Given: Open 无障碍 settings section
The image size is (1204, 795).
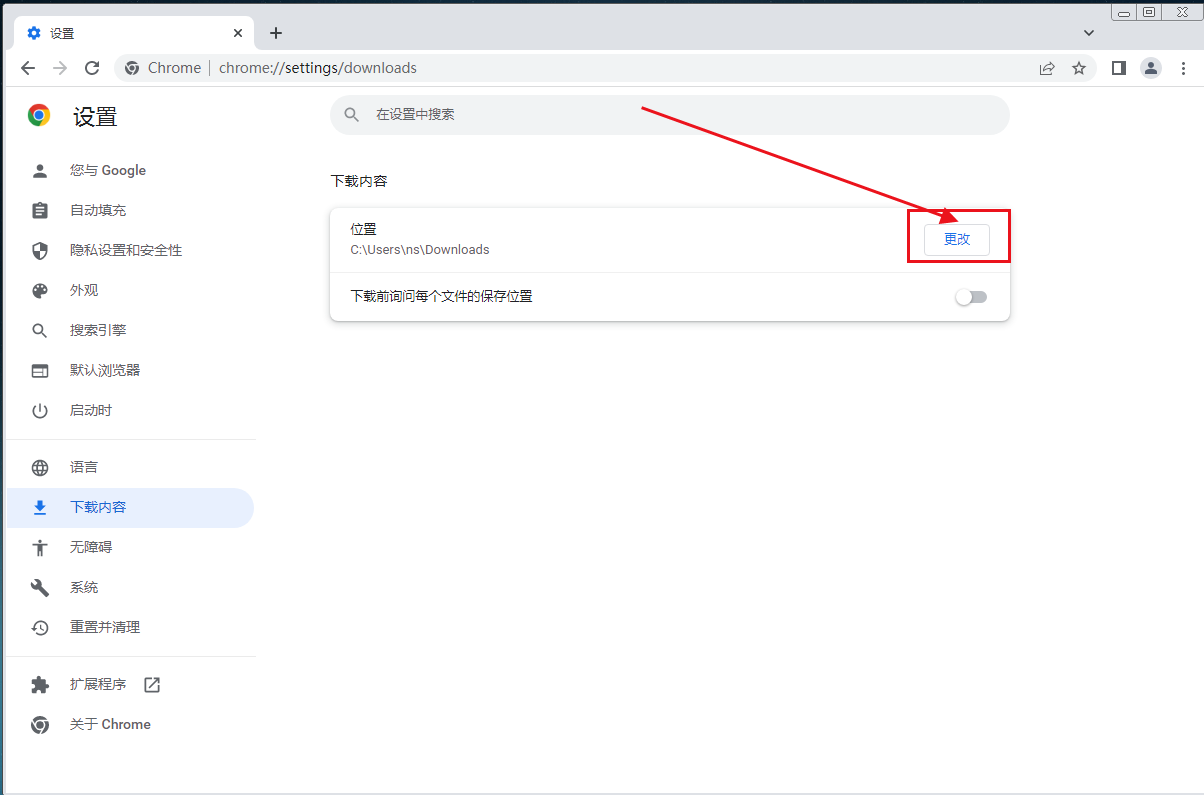Looking at the screenshot, I should (130, 547).
